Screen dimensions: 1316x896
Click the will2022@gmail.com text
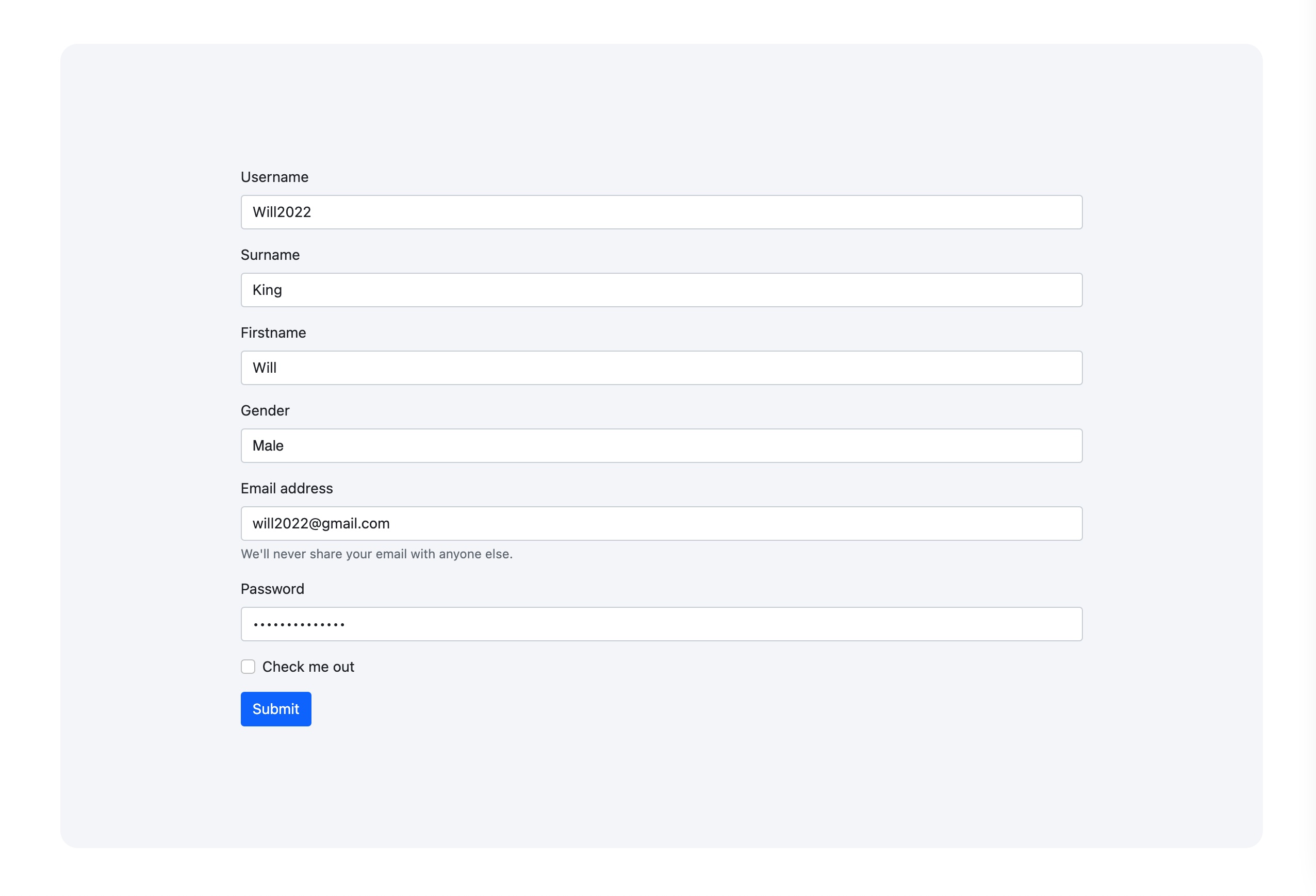pyautogui.click(x=321, y=524)
